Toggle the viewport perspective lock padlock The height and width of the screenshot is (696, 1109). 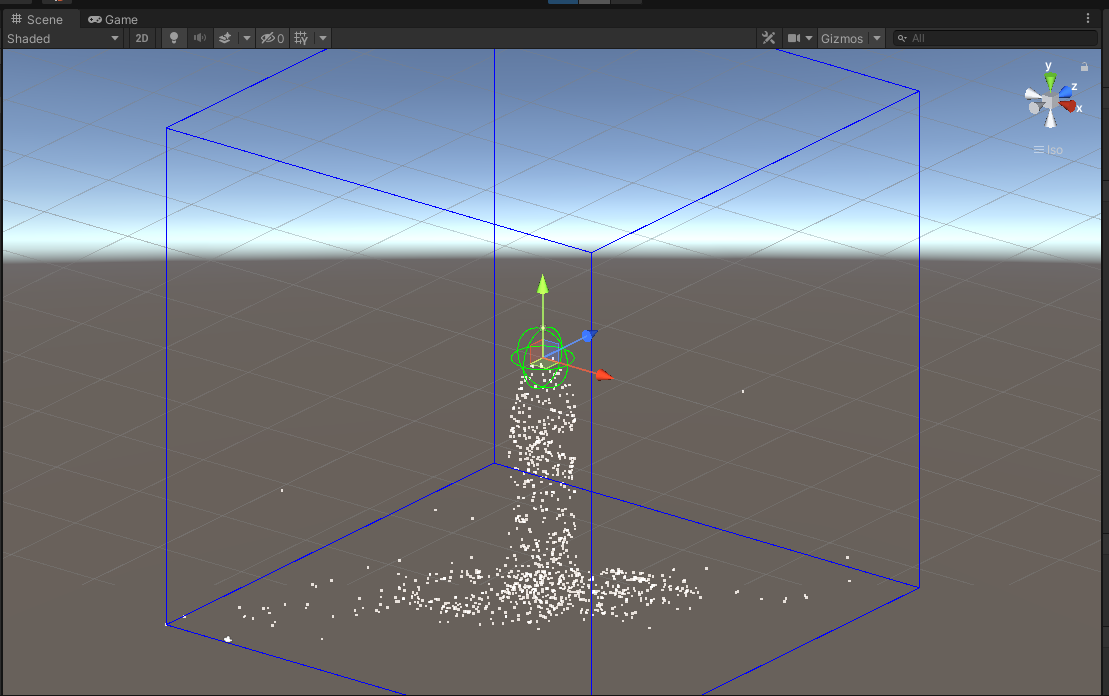1084,65
